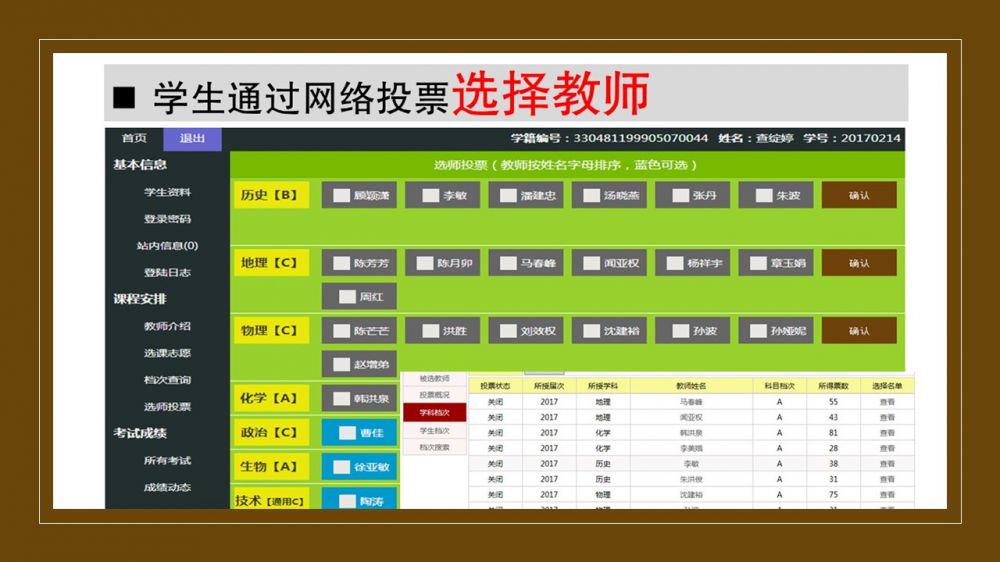
Task: Select geography teacher 马春峰 checkbox
Action: [508, 264]
